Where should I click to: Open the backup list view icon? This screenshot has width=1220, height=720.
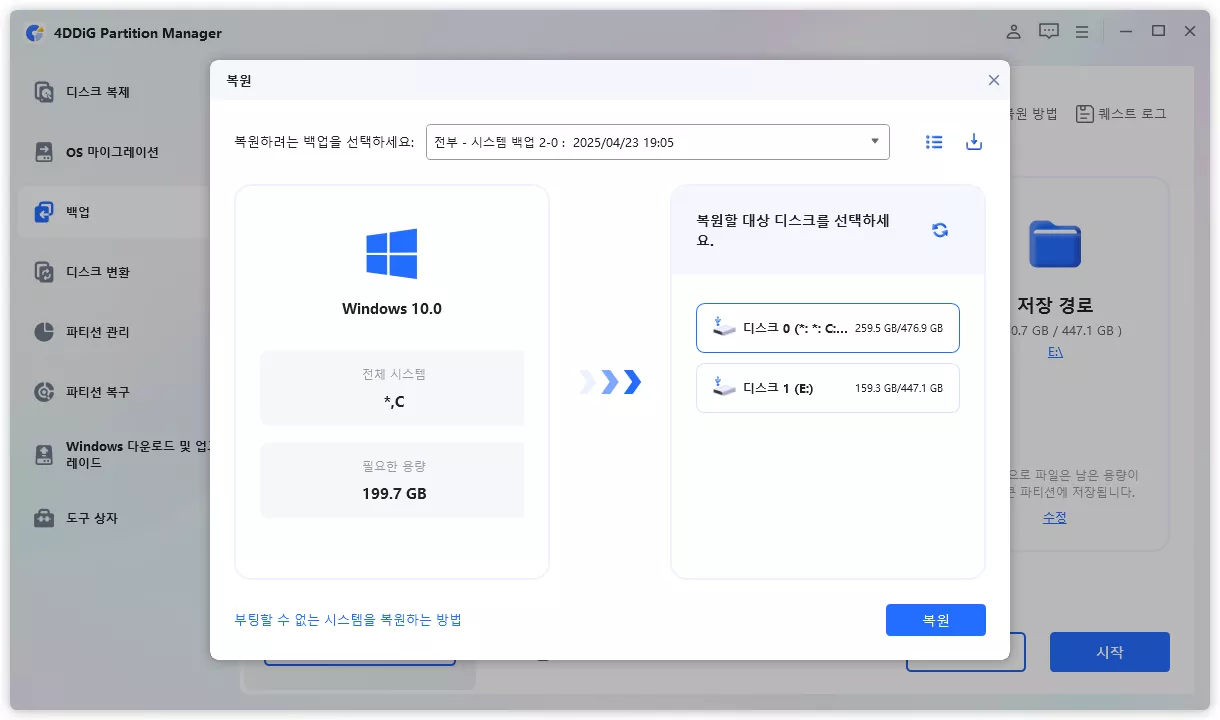pos(934,142)
